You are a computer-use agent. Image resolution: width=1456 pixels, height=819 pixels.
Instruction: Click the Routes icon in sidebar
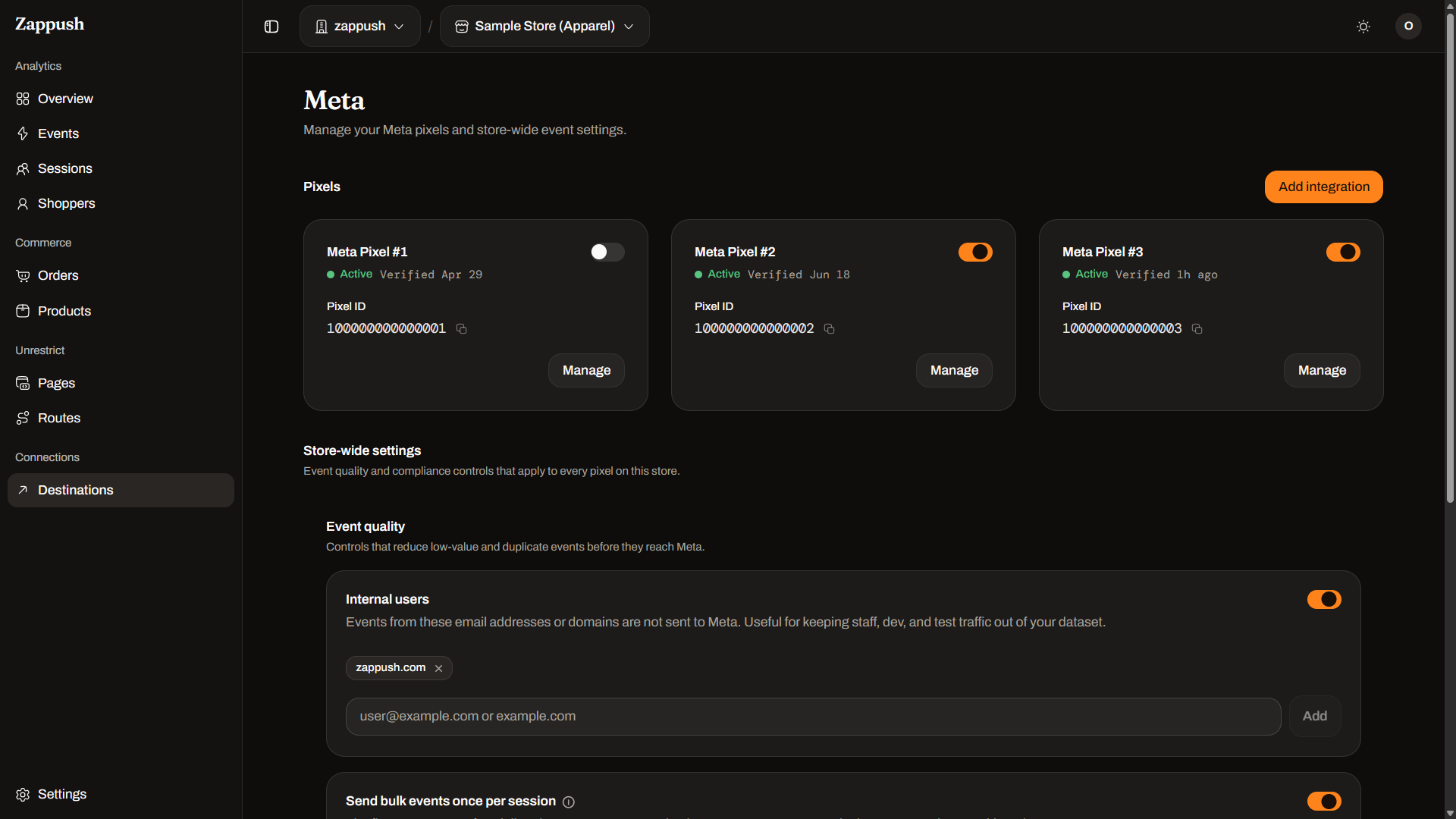pyautogui.click(x=23, y=419)
